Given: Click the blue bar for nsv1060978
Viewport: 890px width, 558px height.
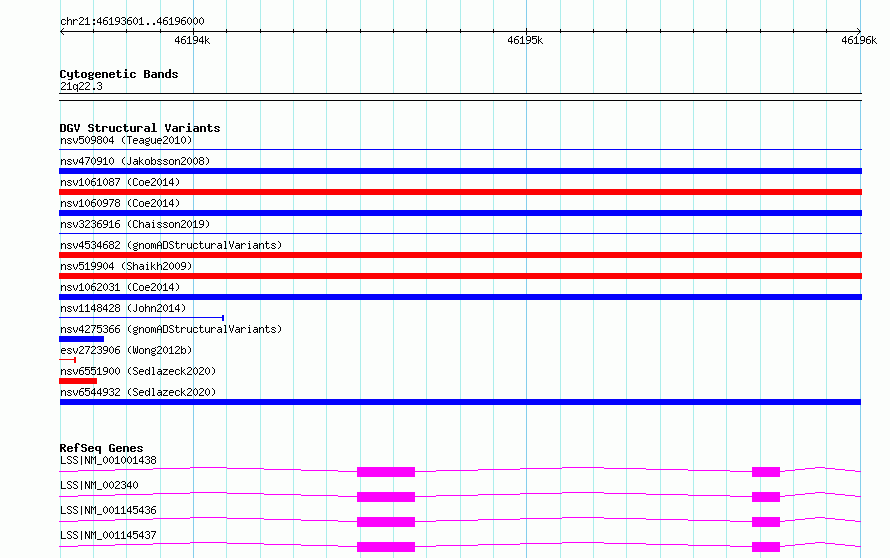Looking at the screenshot, I should coord(460,213).
